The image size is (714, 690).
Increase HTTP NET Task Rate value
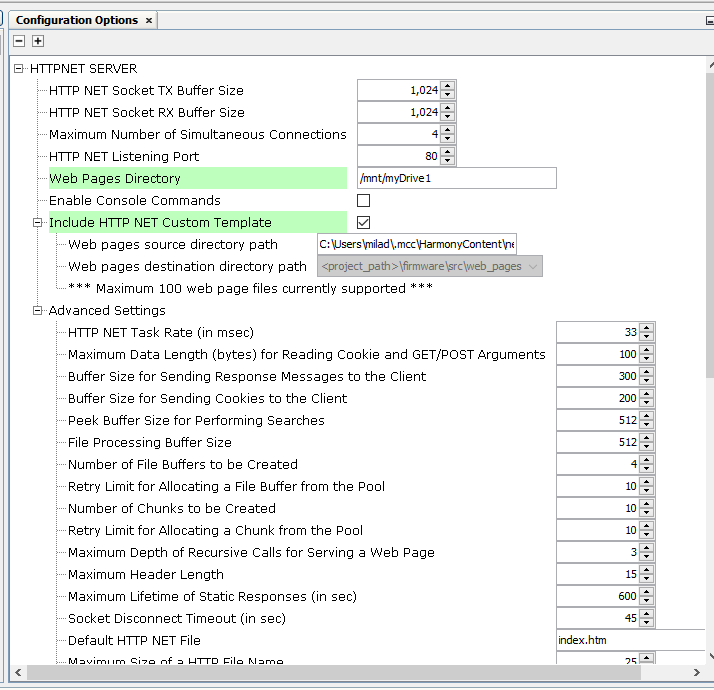[x=647, y=328]
